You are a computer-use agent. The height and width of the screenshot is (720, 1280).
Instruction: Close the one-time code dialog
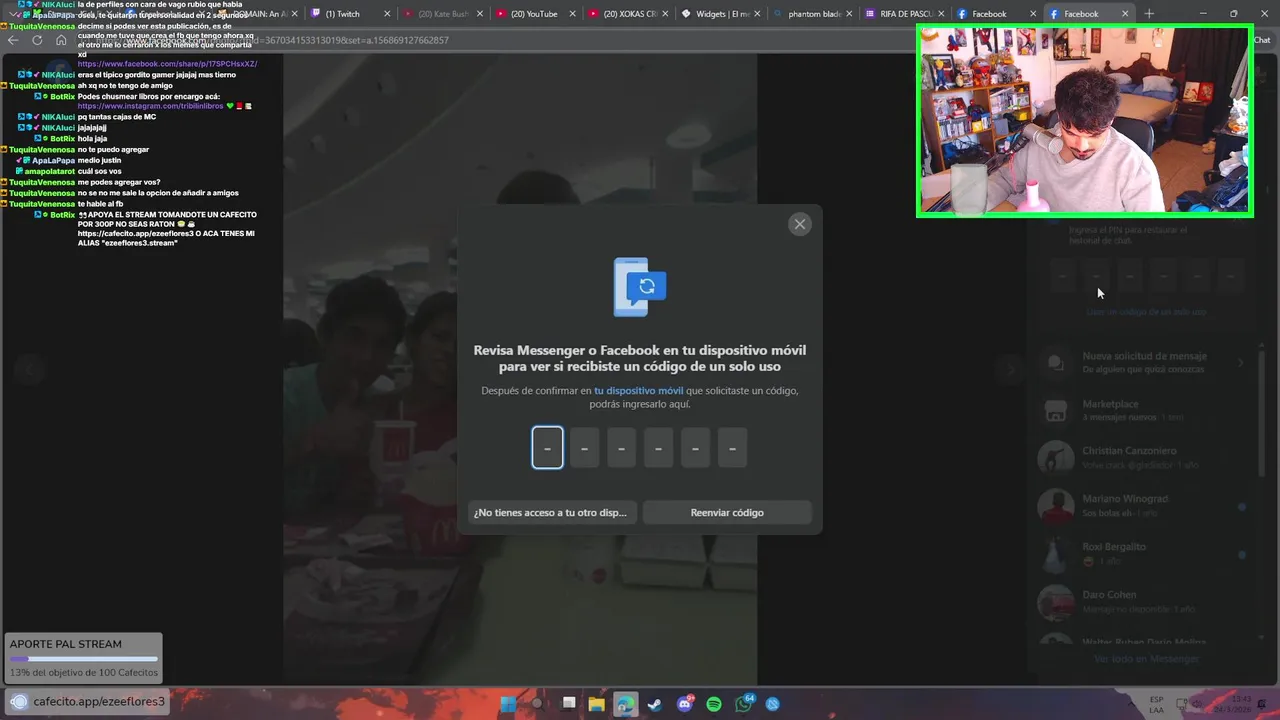click(x=799, y=224)
